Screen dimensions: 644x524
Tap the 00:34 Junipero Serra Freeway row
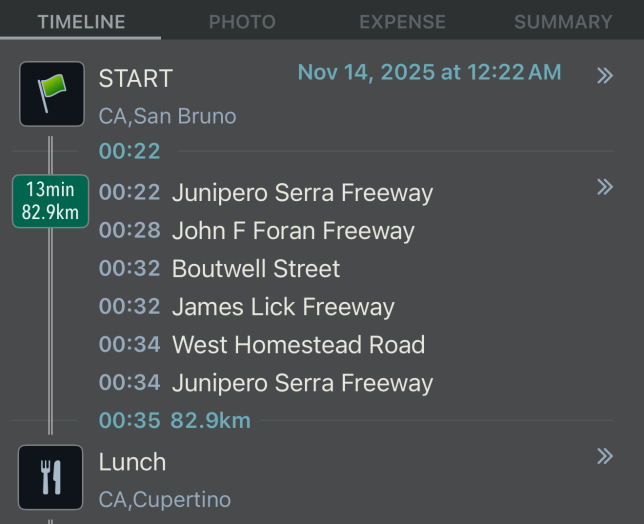(x=302, y=383)
